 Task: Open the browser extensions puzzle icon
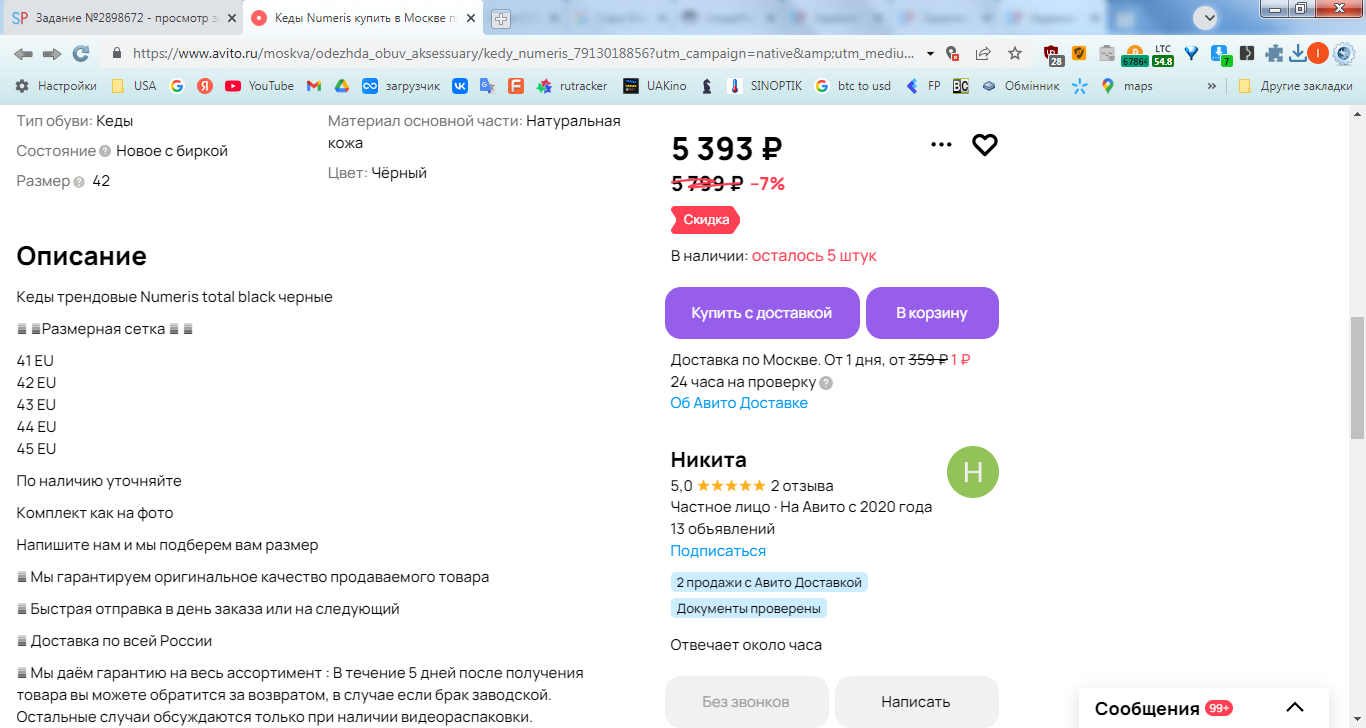pos(1274,53)
